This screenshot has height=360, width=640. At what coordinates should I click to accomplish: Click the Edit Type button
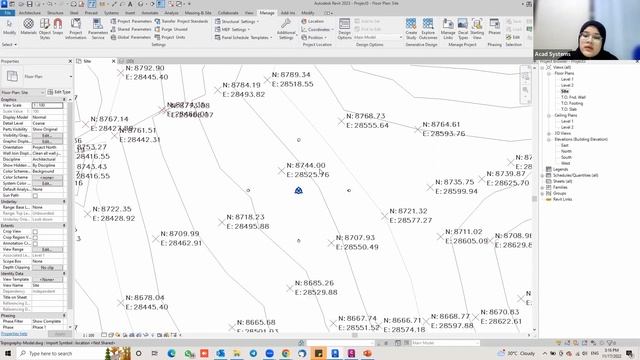(60, 92)
